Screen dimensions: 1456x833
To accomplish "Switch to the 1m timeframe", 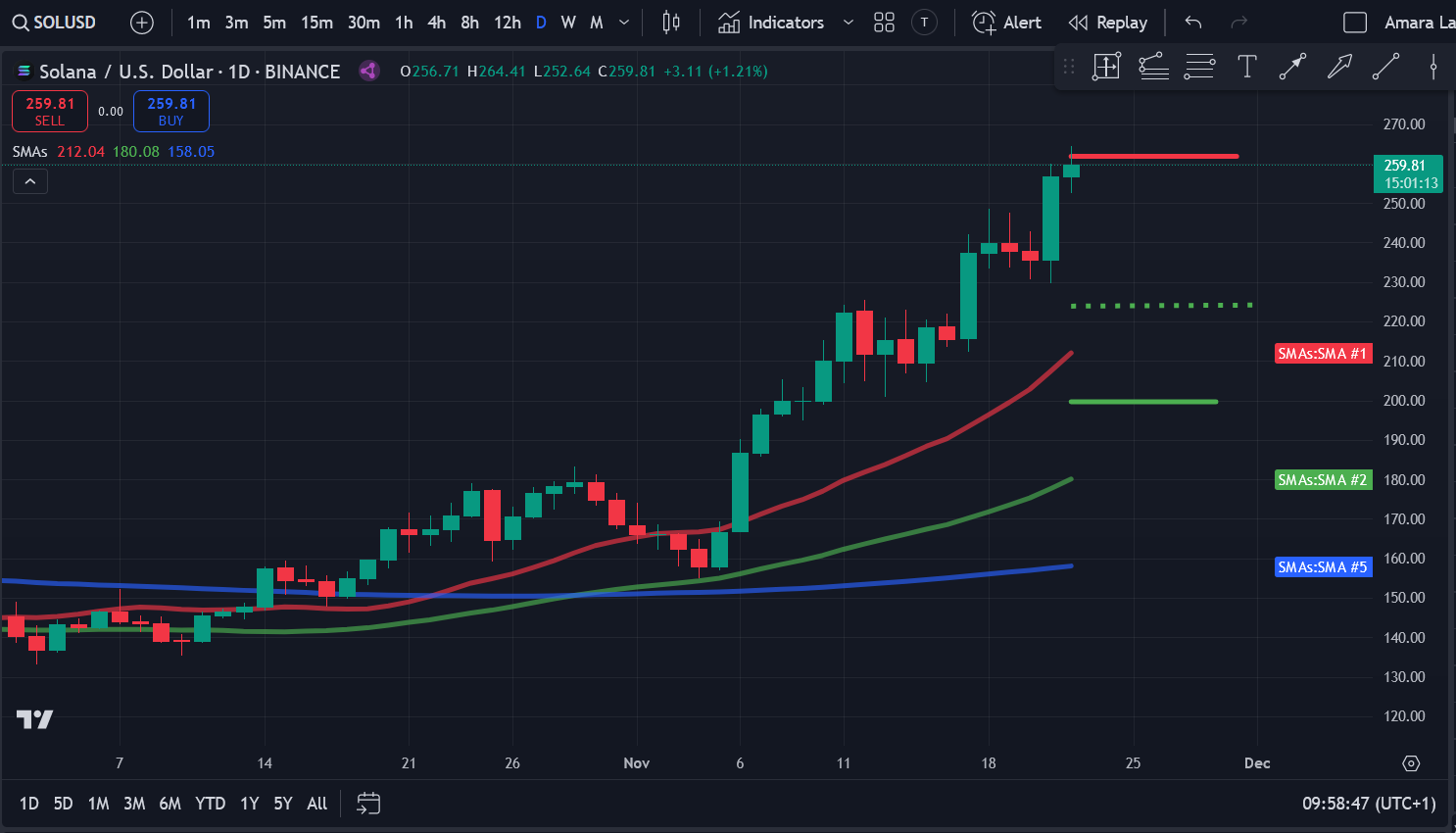I will pos(199,23).
